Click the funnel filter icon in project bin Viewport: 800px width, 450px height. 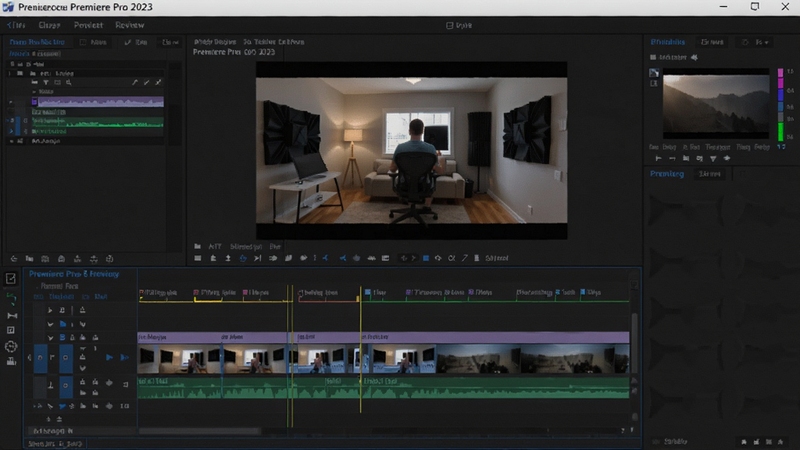[46, 82]
